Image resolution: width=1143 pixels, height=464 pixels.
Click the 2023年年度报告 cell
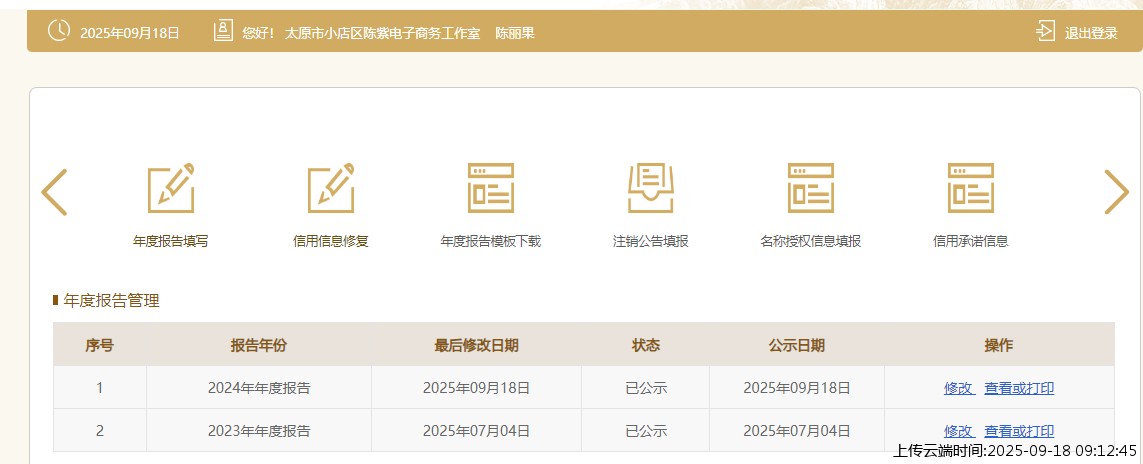coord(259,430)
